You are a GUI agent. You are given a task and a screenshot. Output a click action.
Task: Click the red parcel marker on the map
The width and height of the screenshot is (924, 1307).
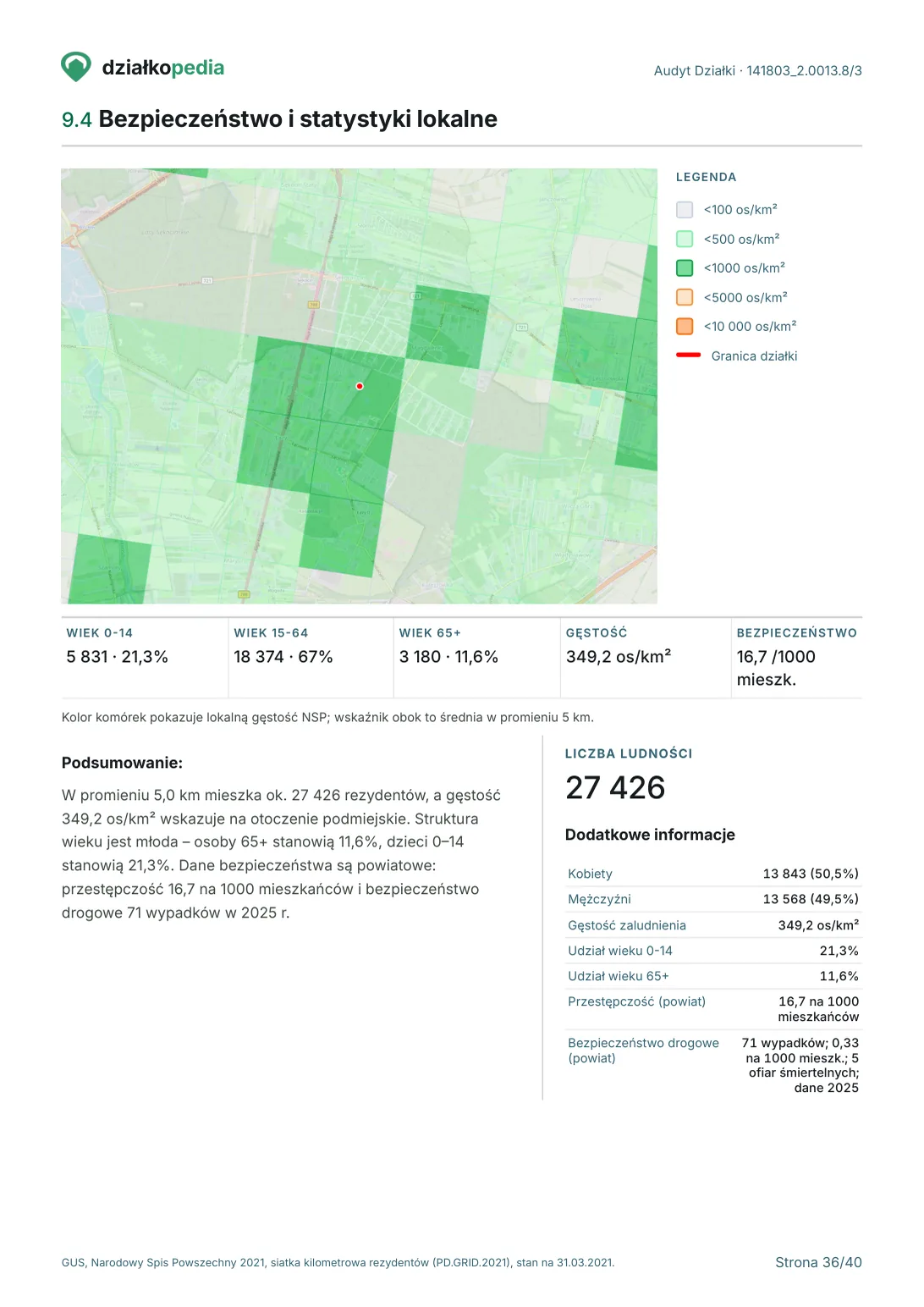tap(360, 386)
